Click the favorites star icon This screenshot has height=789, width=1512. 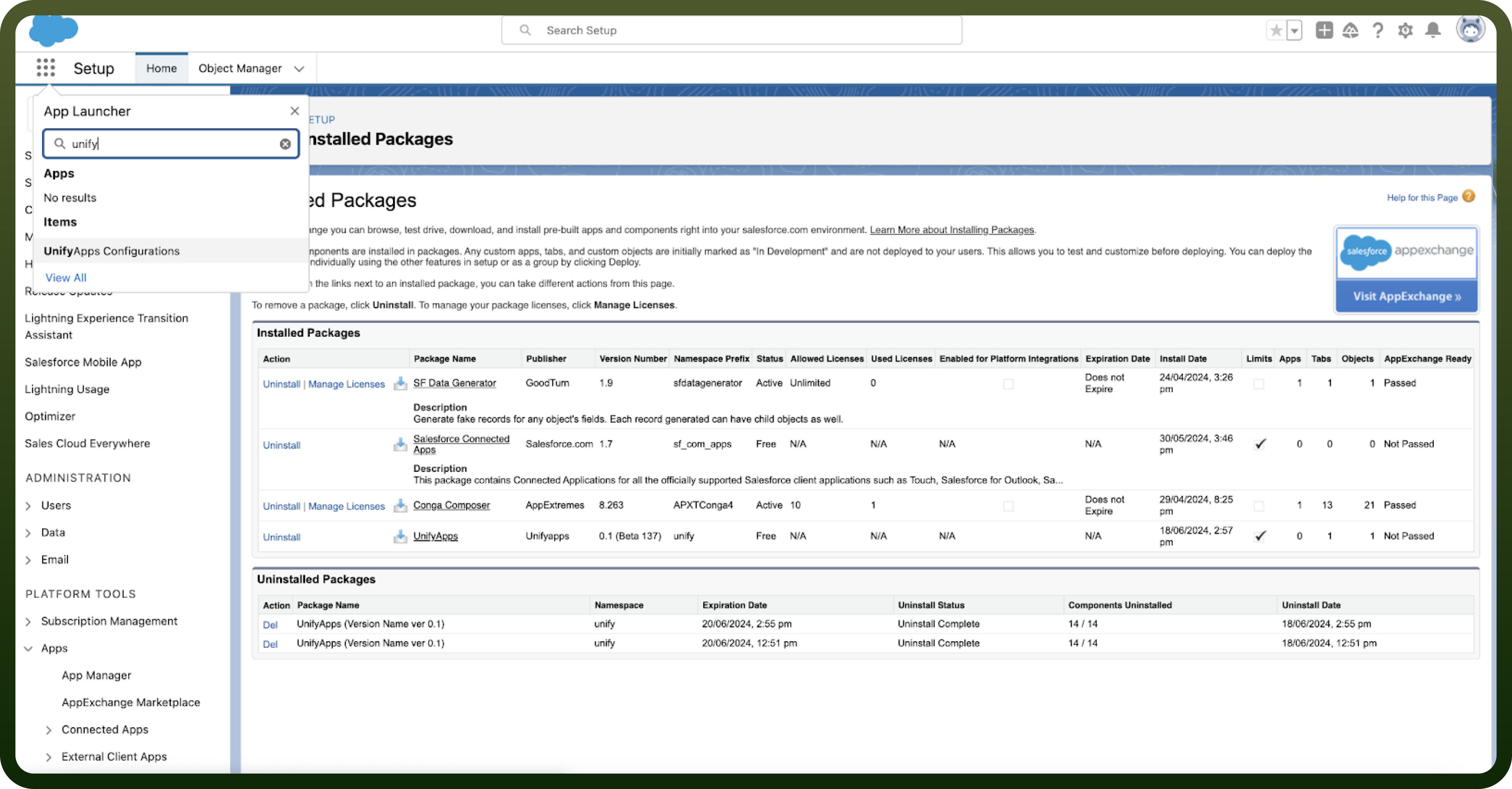[x=1276, y=30]
